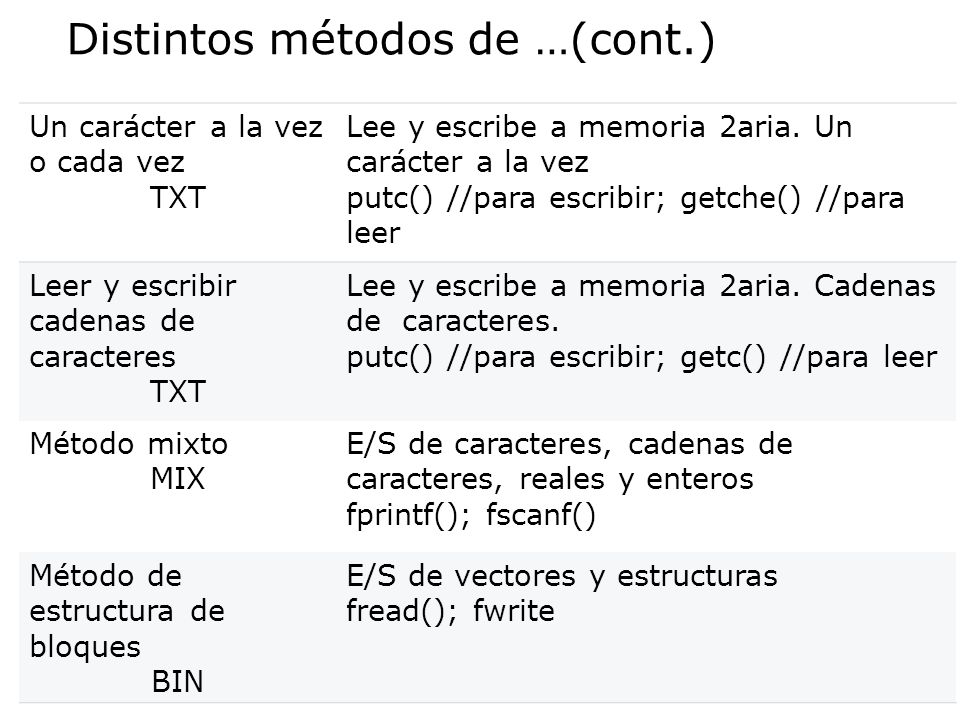Click the slide title 'Distintos métodos de …(cont.)'
The height and width of the screenshot is (720, 960).
391,40
